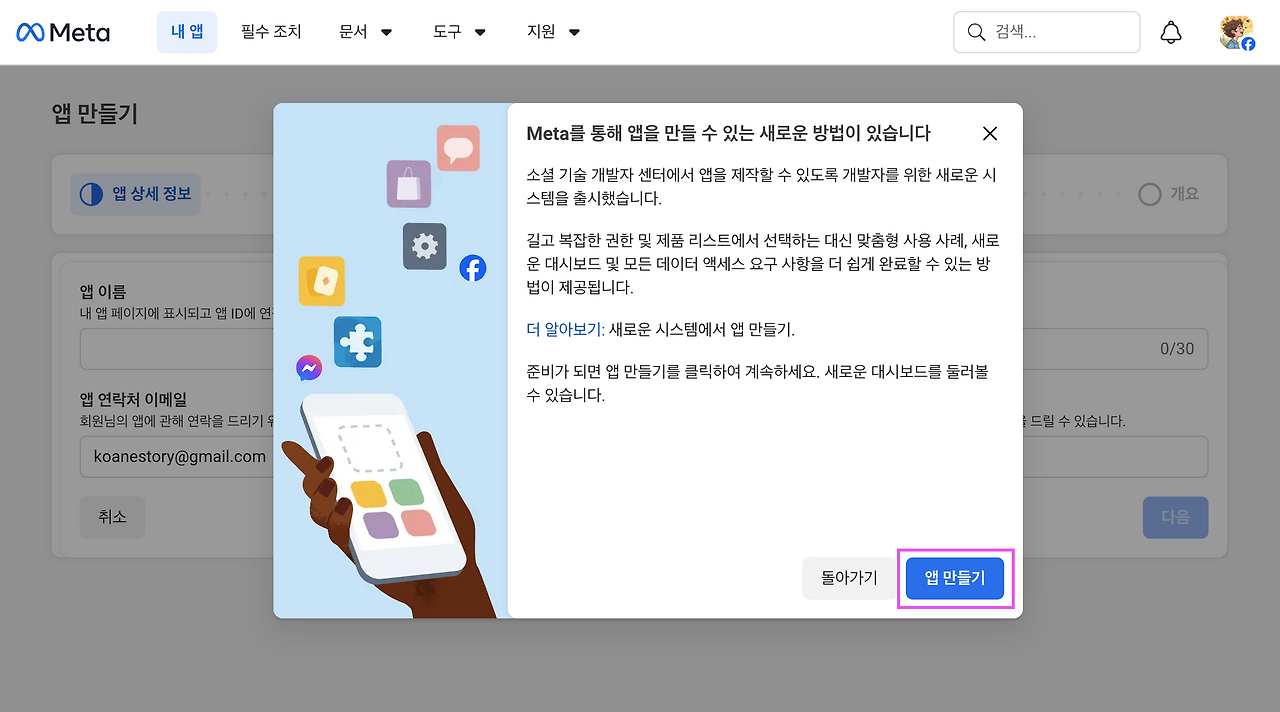1280x712 pixels.
Task: Select the 개요 step label
Action: 1184,194
